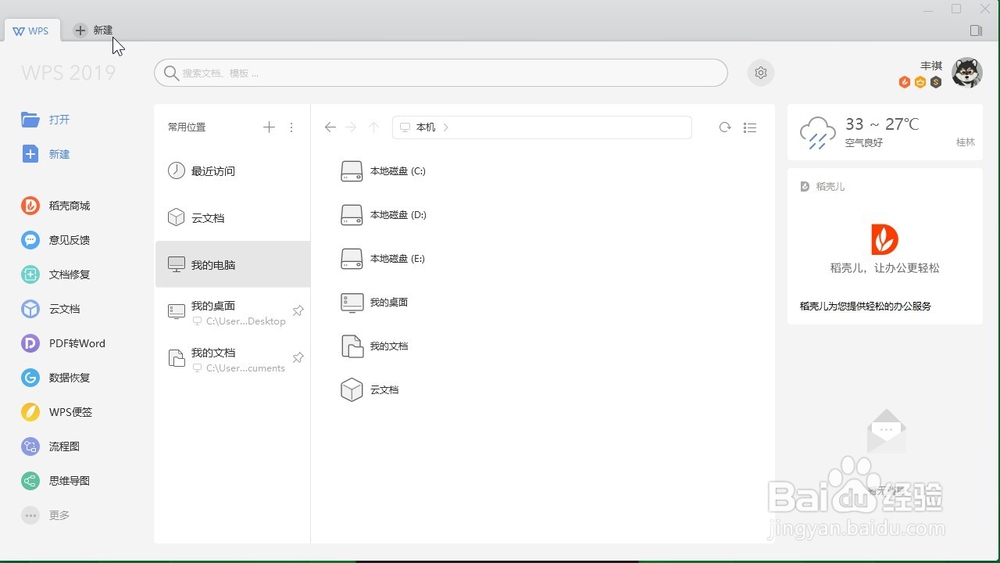Select 云文档 in locations list

tap(233, 217)
